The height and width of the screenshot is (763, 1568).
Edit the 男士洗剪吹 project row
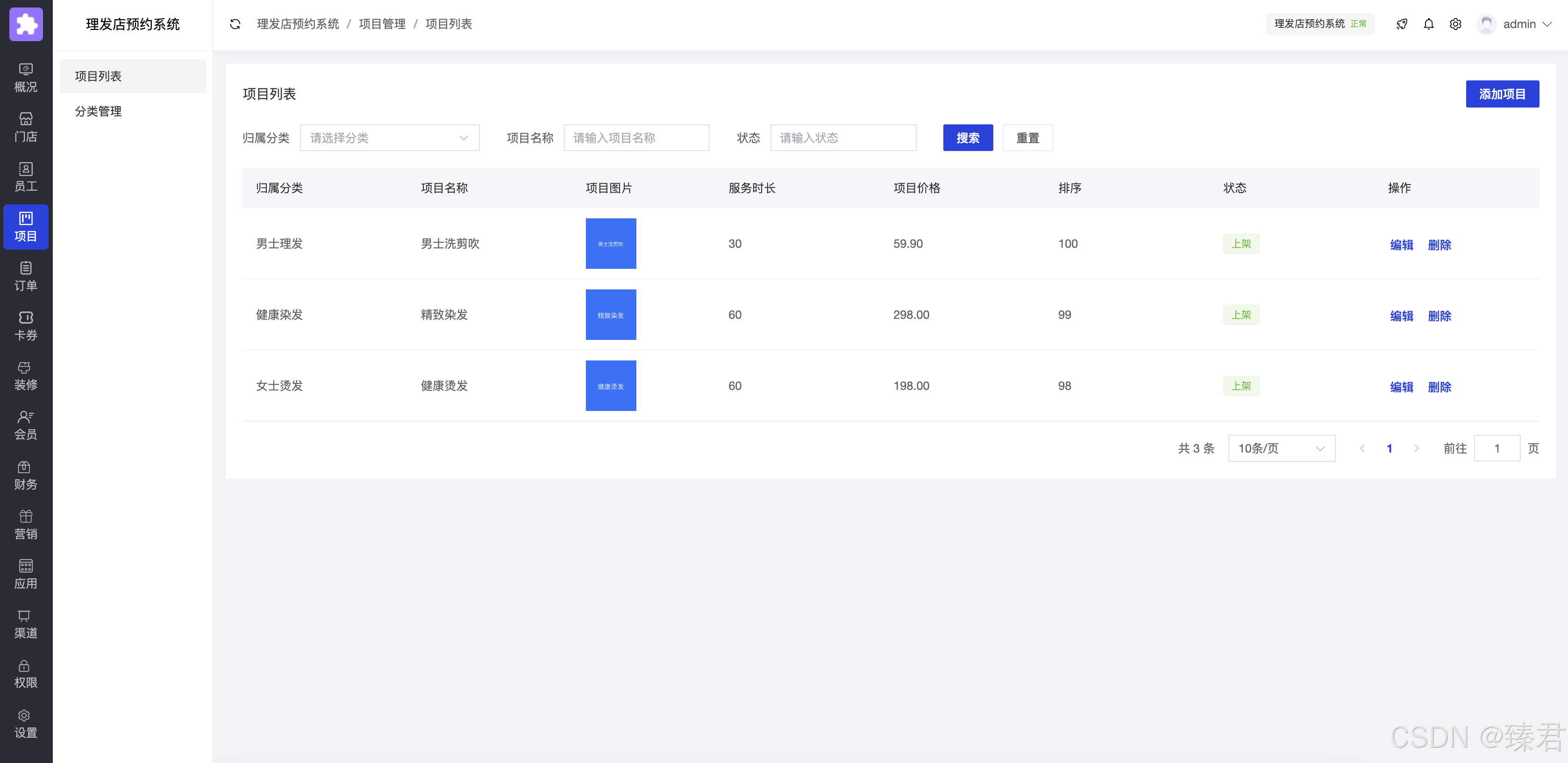click(x=1402, y=245)
